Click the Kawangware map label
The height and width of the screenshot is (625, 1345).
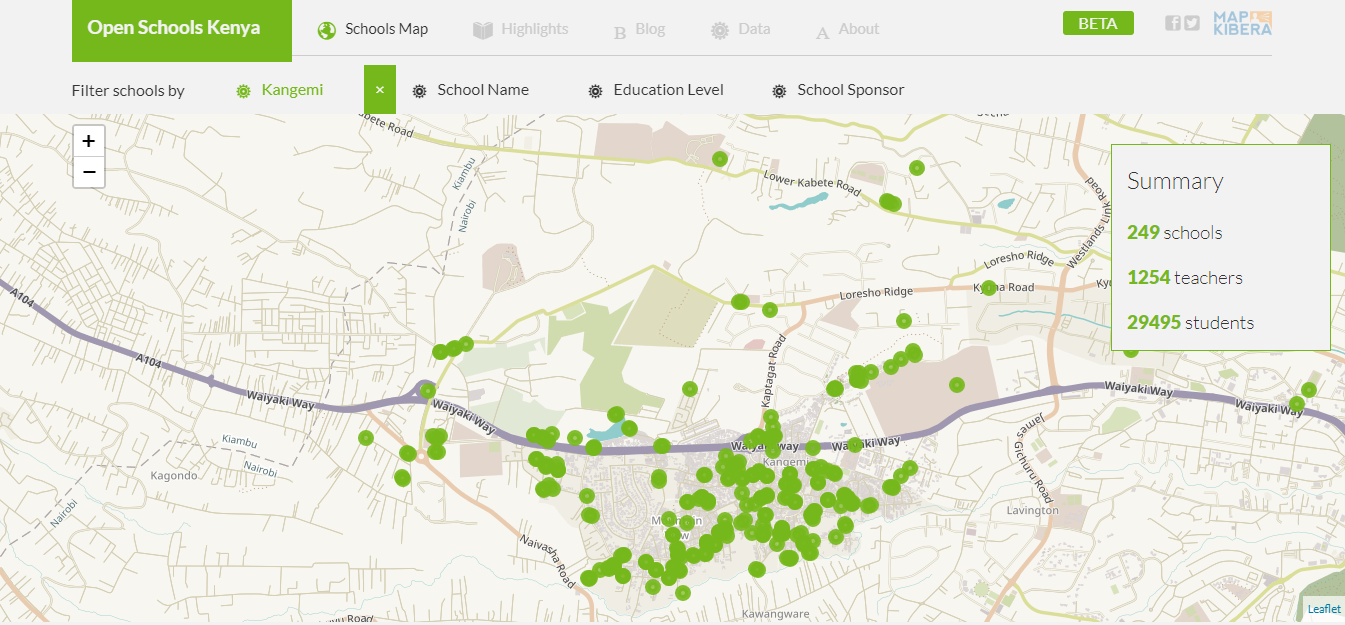tap(775, 613)
